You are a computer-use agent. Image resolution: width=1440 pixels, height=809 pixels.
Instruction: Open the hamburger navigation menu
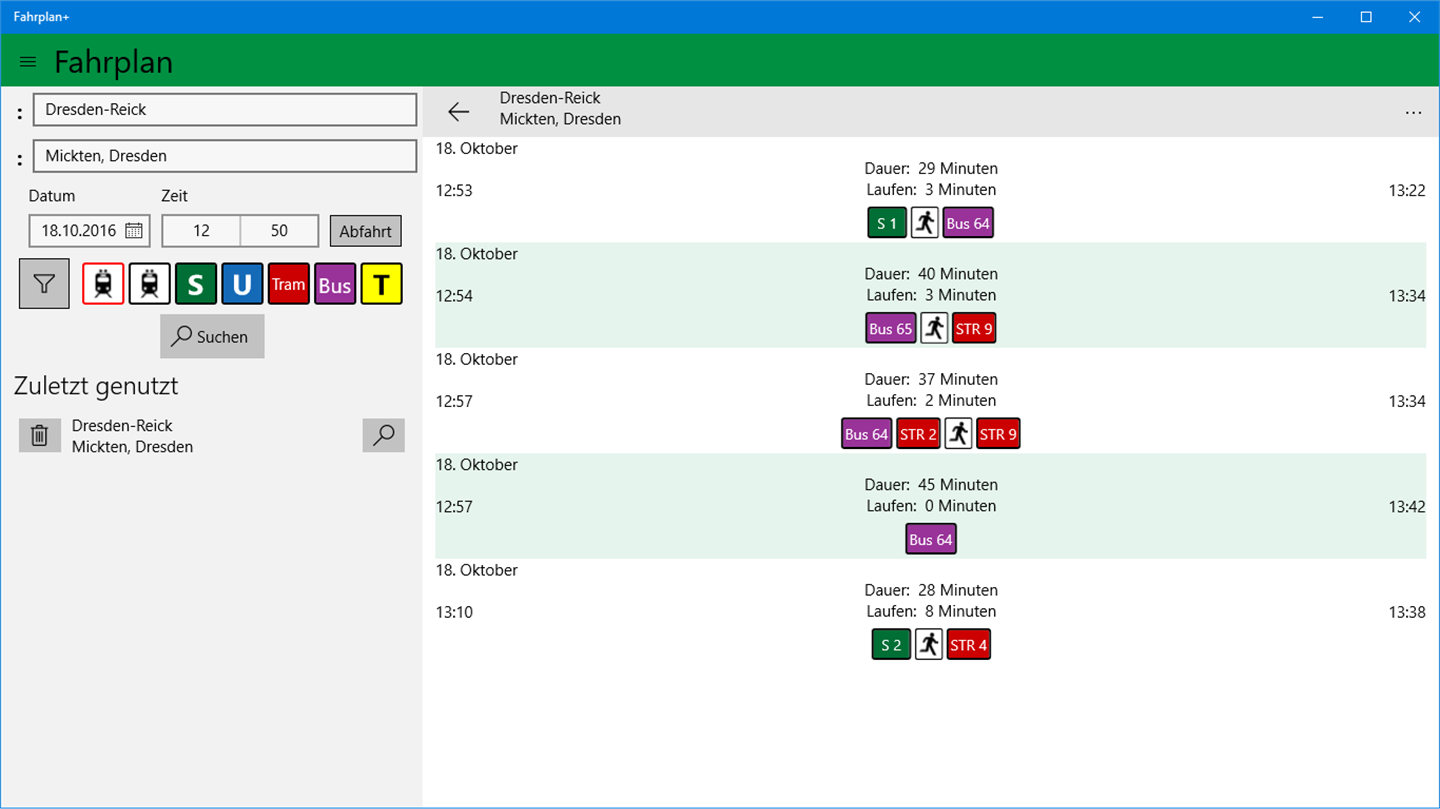[x=28, y=62]
